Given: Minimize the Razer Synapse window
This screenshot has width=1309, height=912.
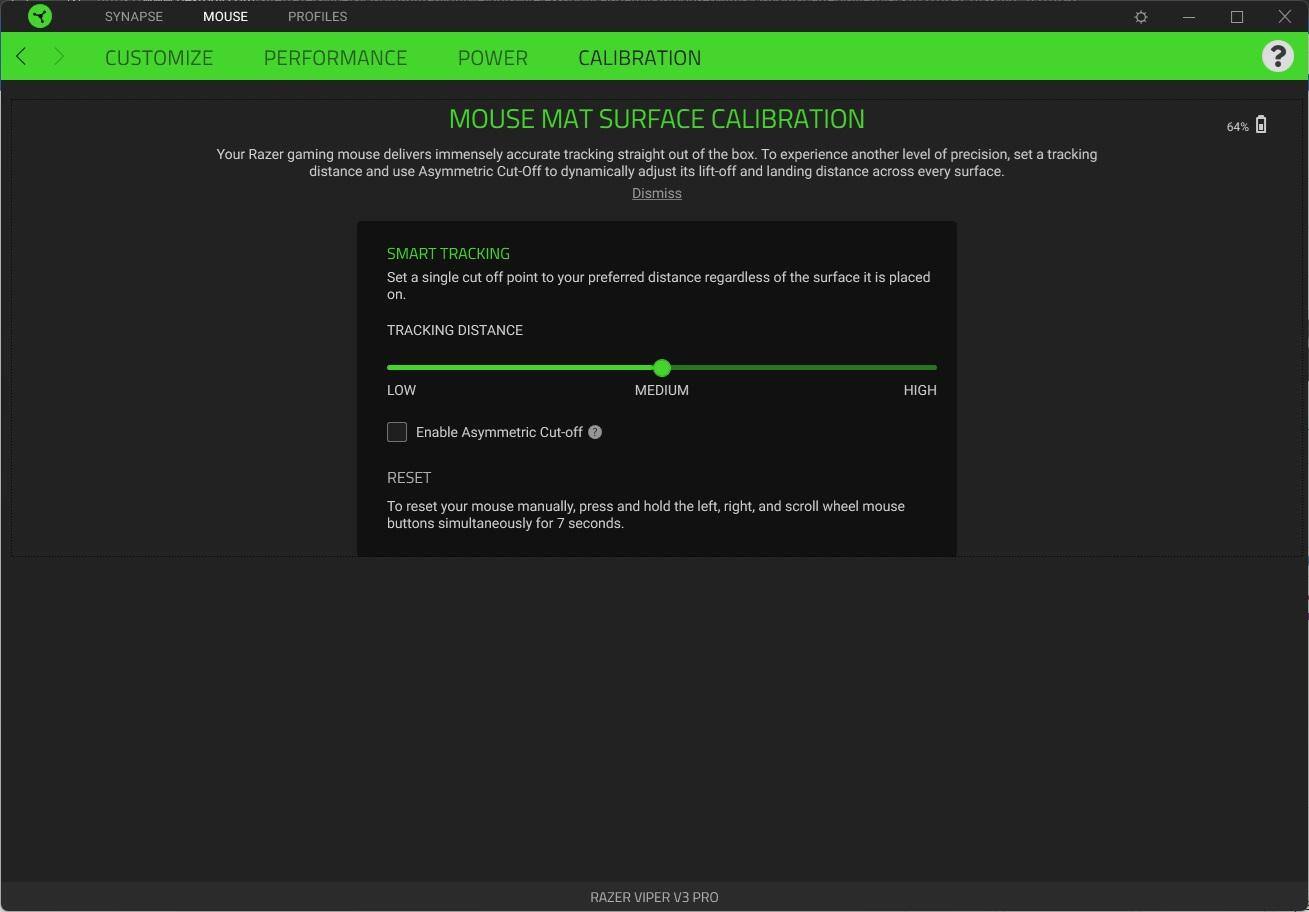Looking at the screenshot, I should 1189,17.
